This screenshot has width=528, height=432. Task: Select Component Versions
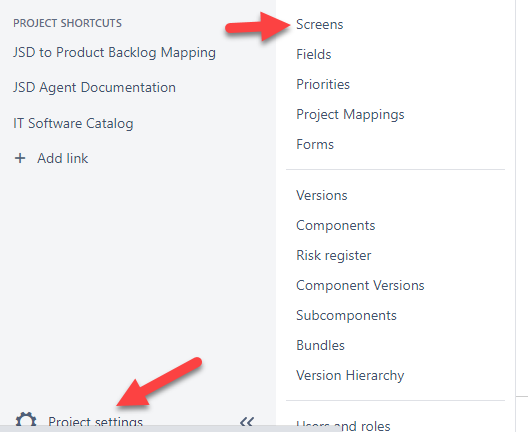tap(360, 286)
